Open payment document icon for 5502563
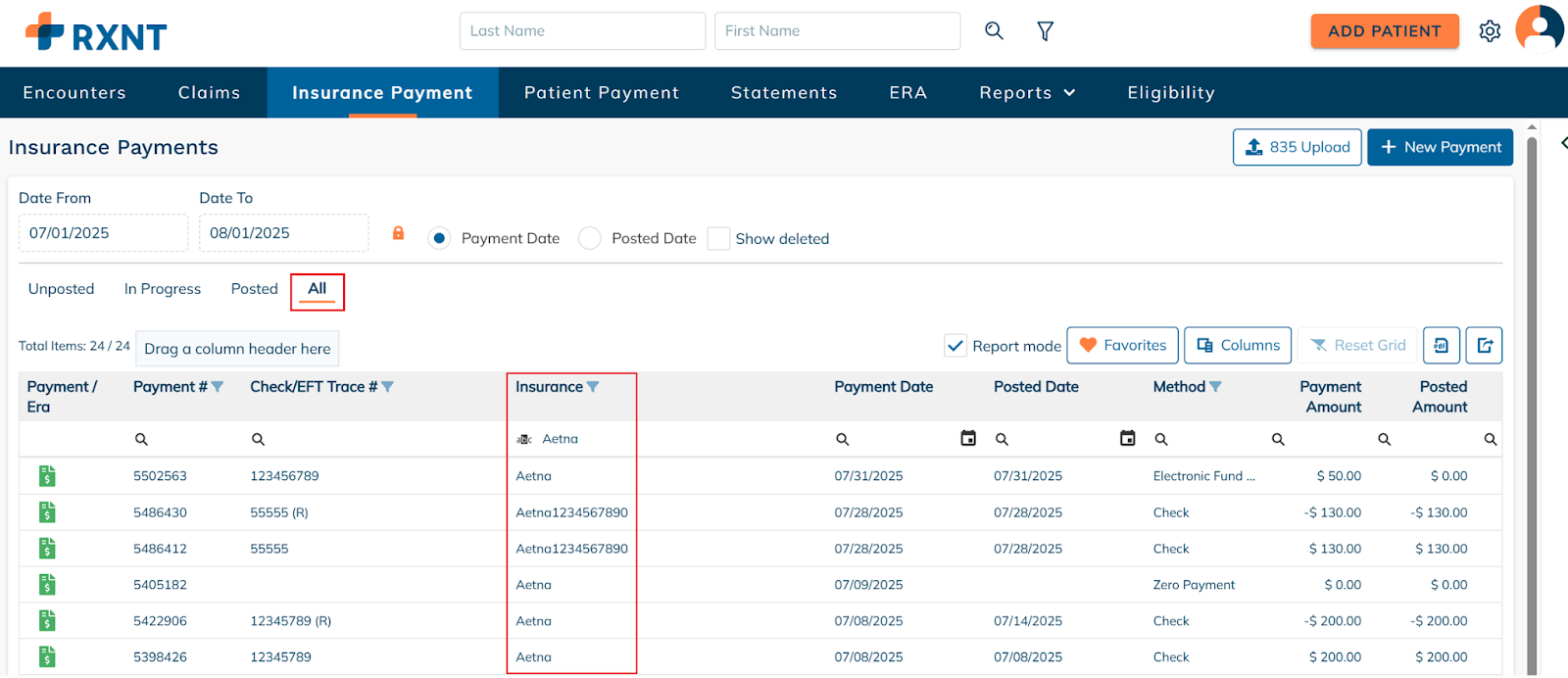 click(47, 476)
